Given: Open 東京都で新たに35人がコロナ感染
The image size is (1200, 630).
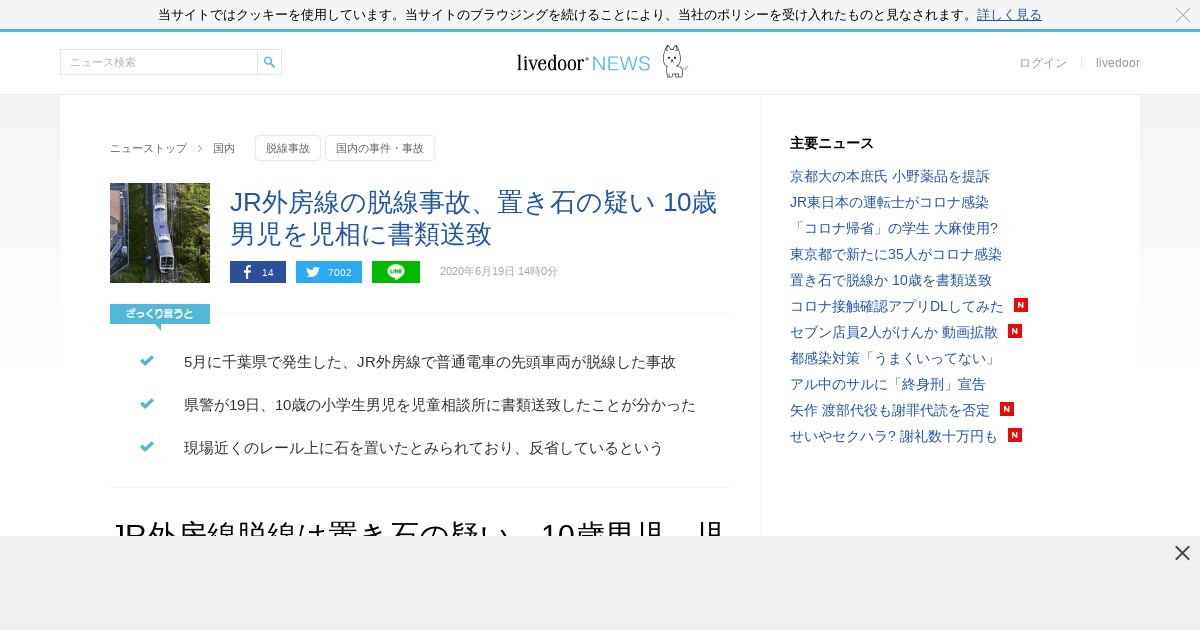Looking at the screenshot, I should pyautogui.click(x=896, y=254).
